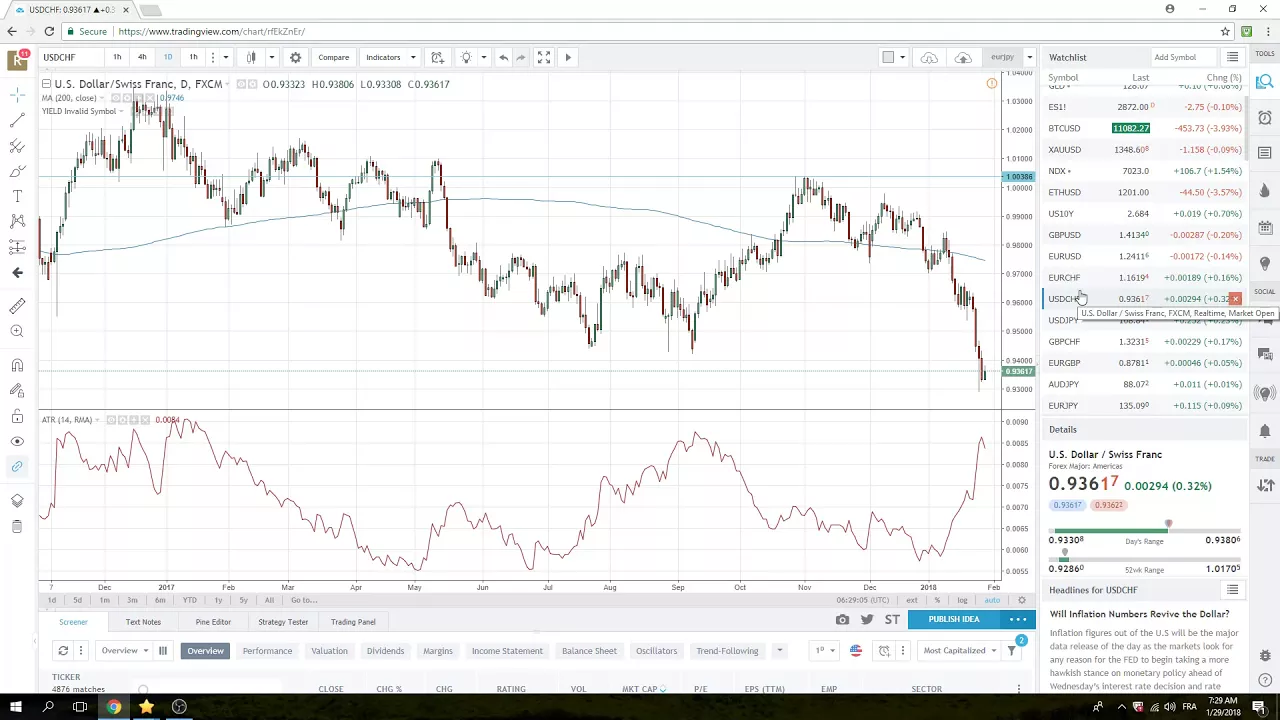Open economic calendar in right sidebar
1280x720 pixels.
click(x=1265, y=226)
